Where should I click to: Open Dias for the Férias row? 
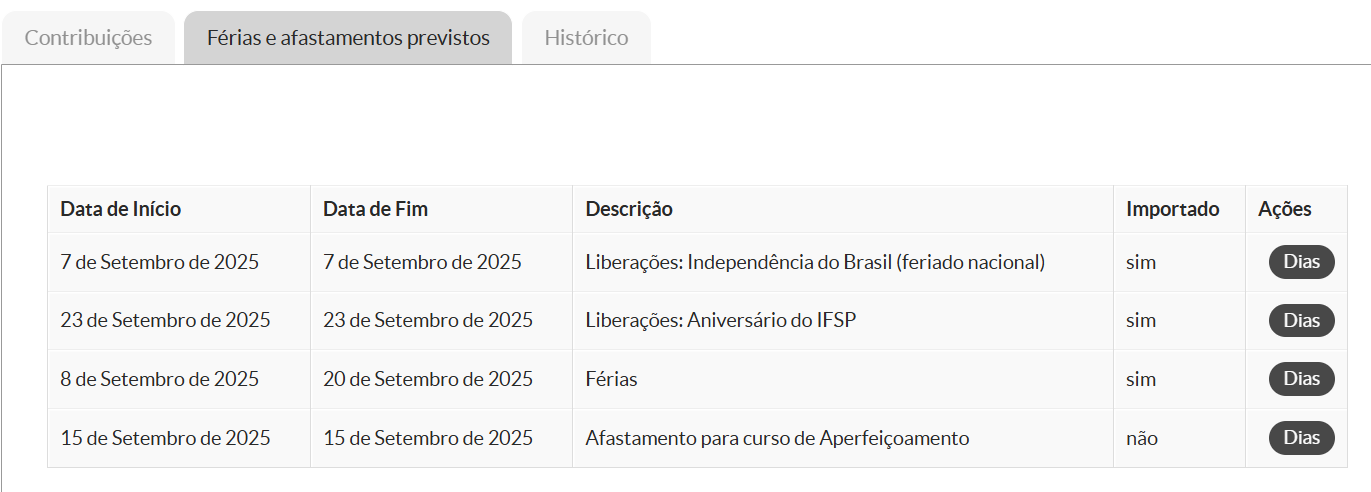click(x=1301, y=379)
